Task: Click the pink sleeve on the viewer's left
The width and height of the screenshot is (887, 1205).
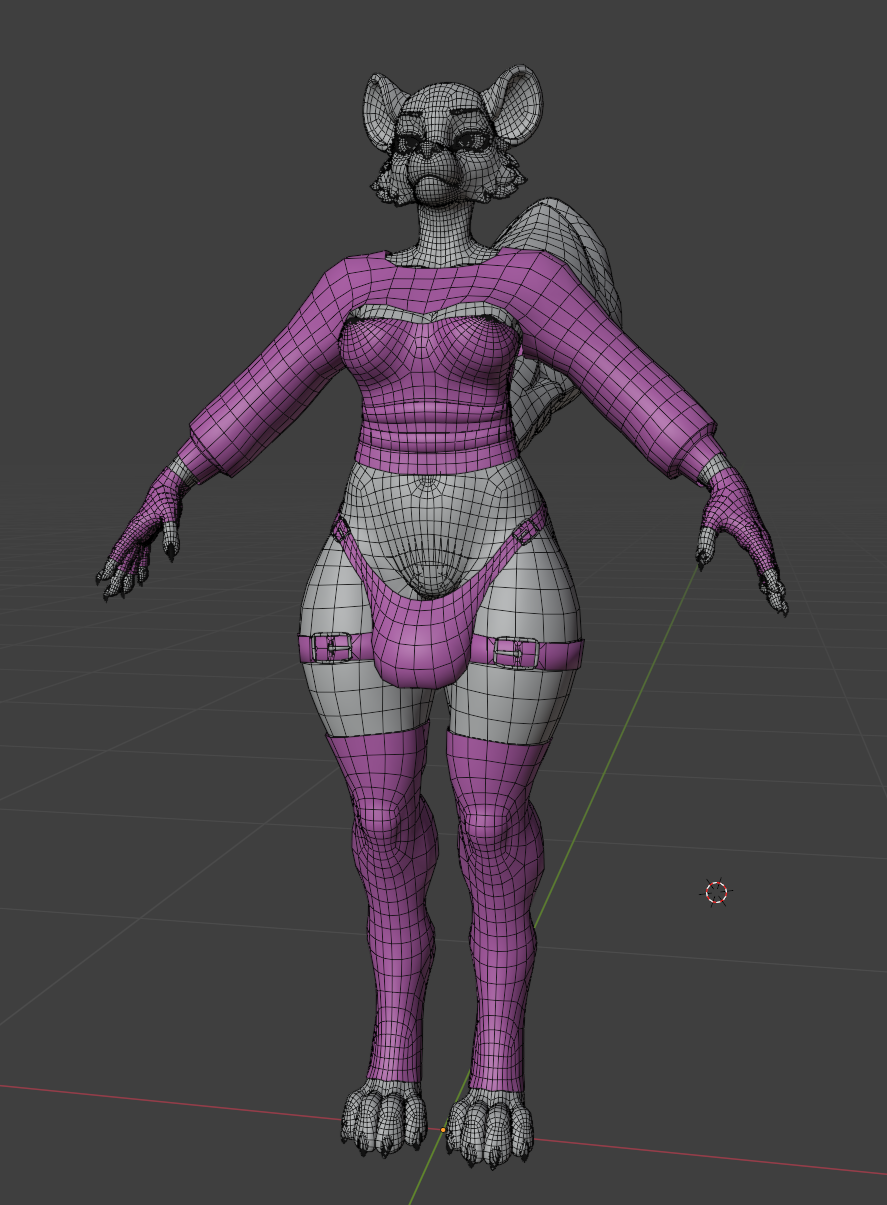Action: coord(270,380)
